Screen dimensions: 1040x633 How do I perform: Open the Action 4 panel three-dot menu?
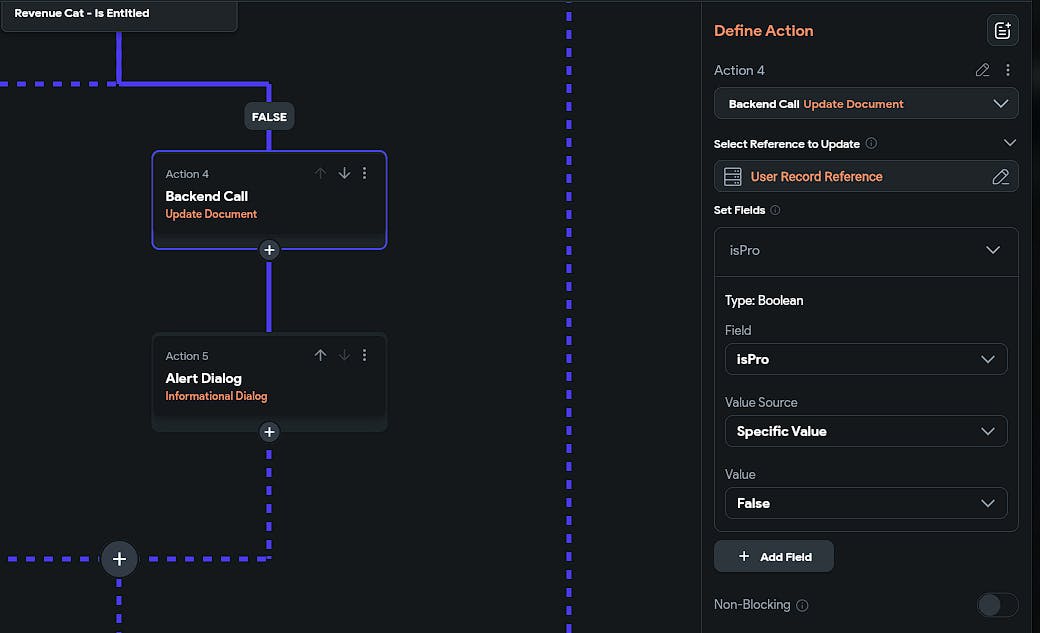(1008, 70)
